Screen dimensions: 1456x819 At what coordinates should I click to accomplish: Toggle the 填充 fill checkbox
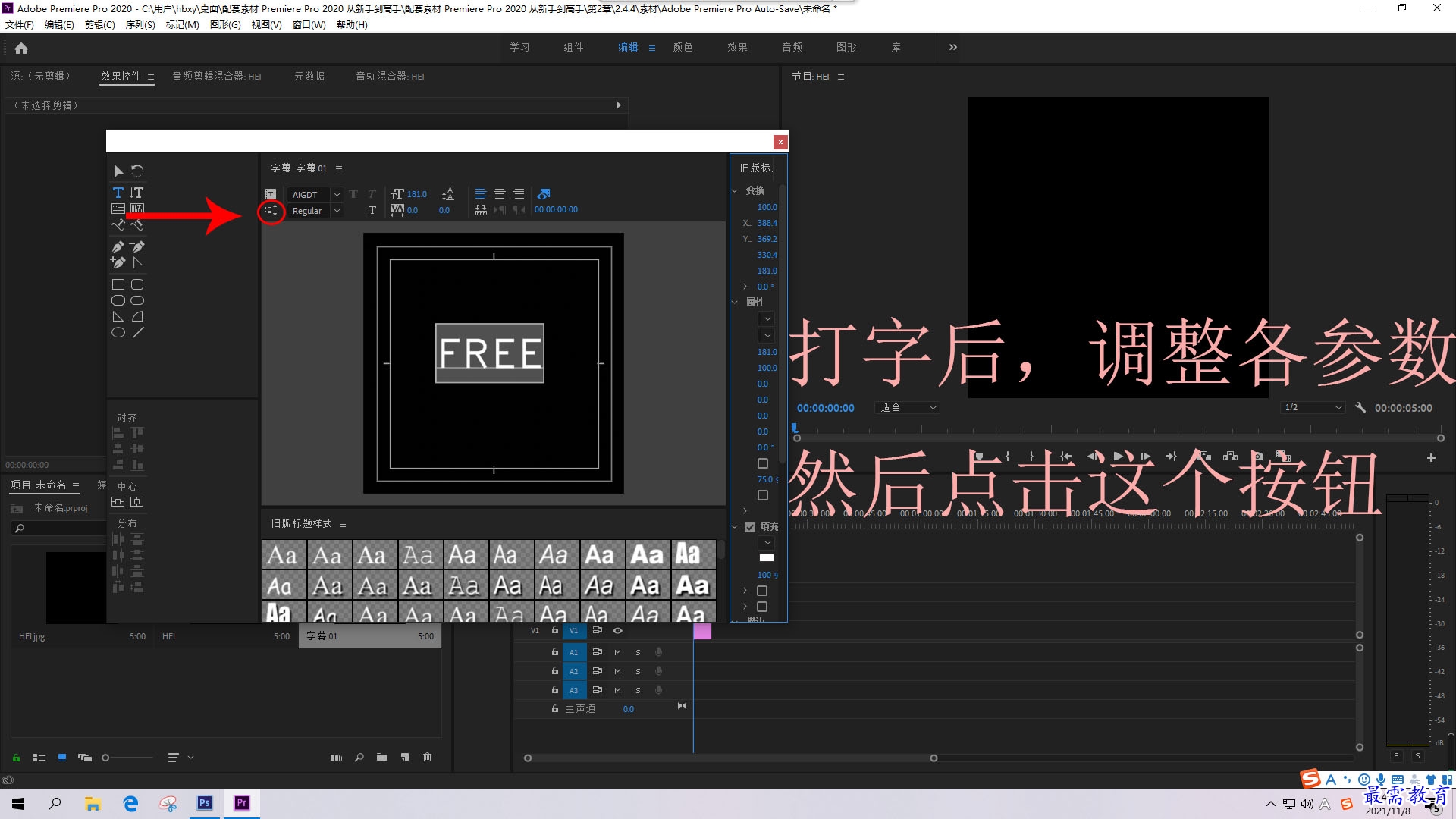pos(750,526)
